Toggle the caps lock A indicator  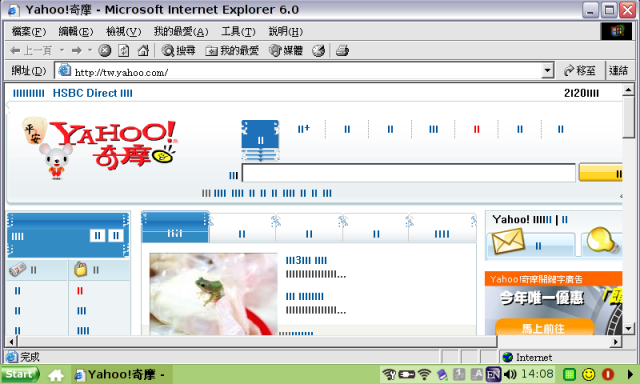(476, 374)
